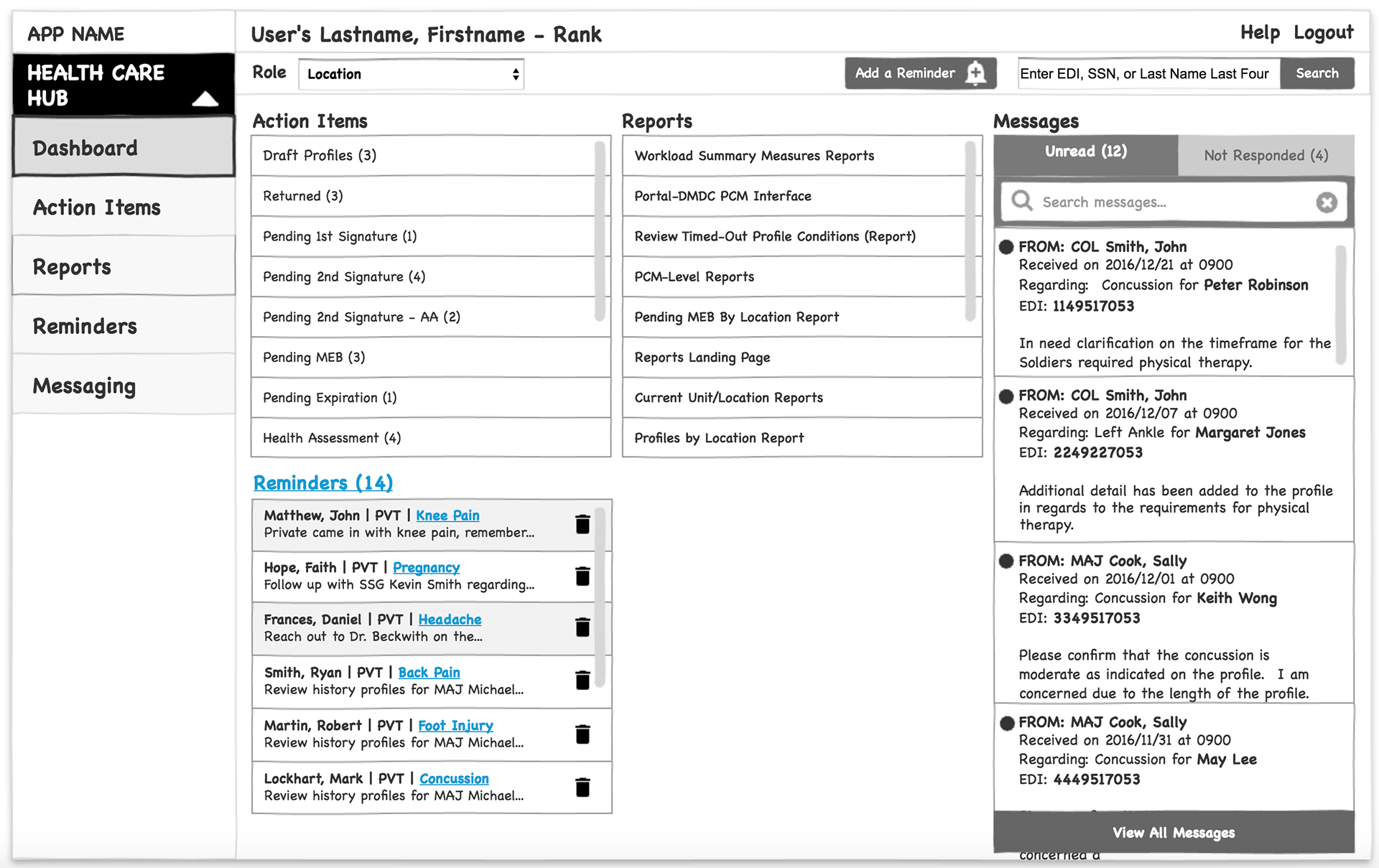Open Pending Expiration (1)

pos(431,397)
